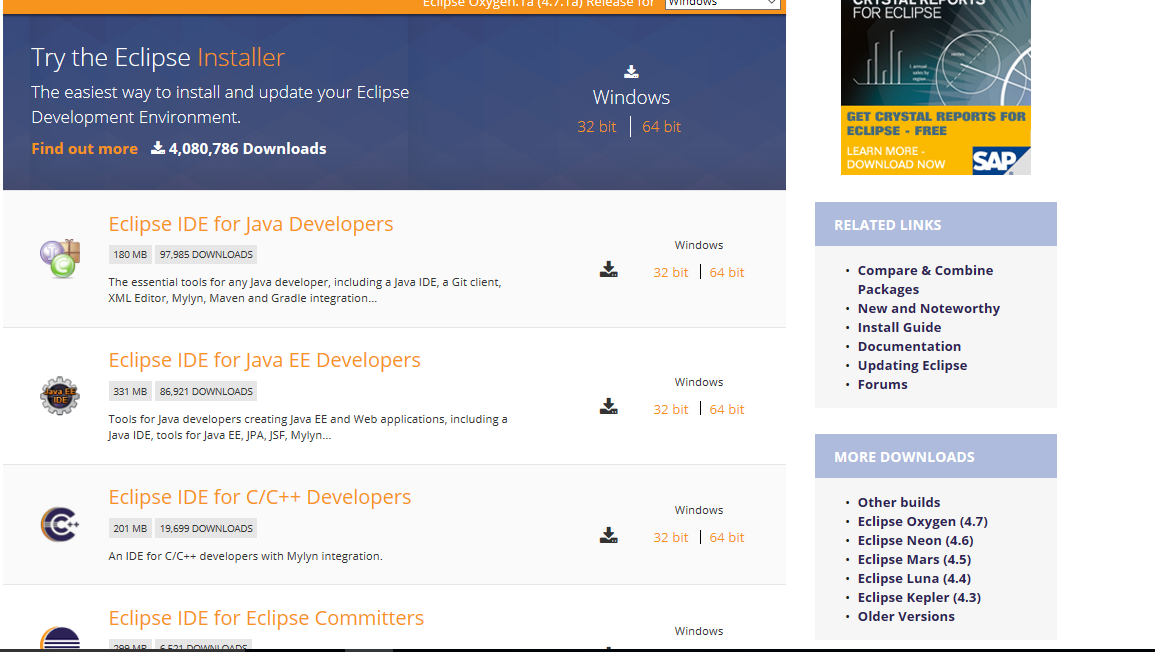Download 32 bit Java EE Developers package
The height and width of the screenshot is (652, 1155).
tap(670, 410)
